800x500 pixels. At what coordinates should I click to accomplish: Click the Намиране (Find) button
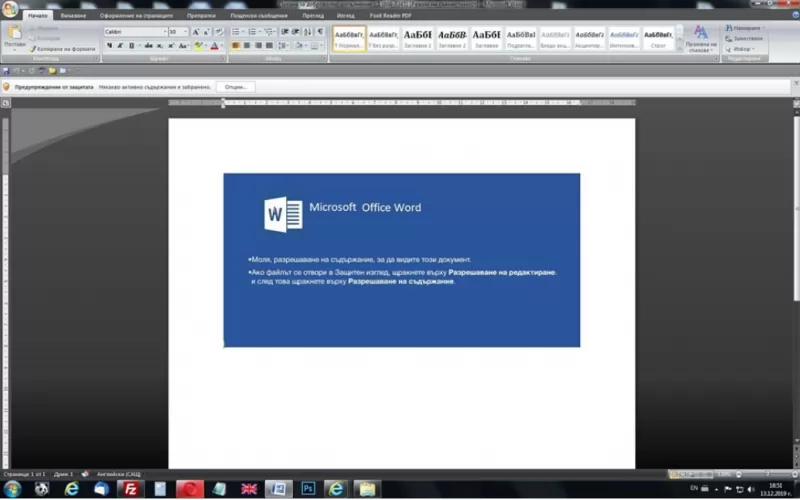coord(745,28)
